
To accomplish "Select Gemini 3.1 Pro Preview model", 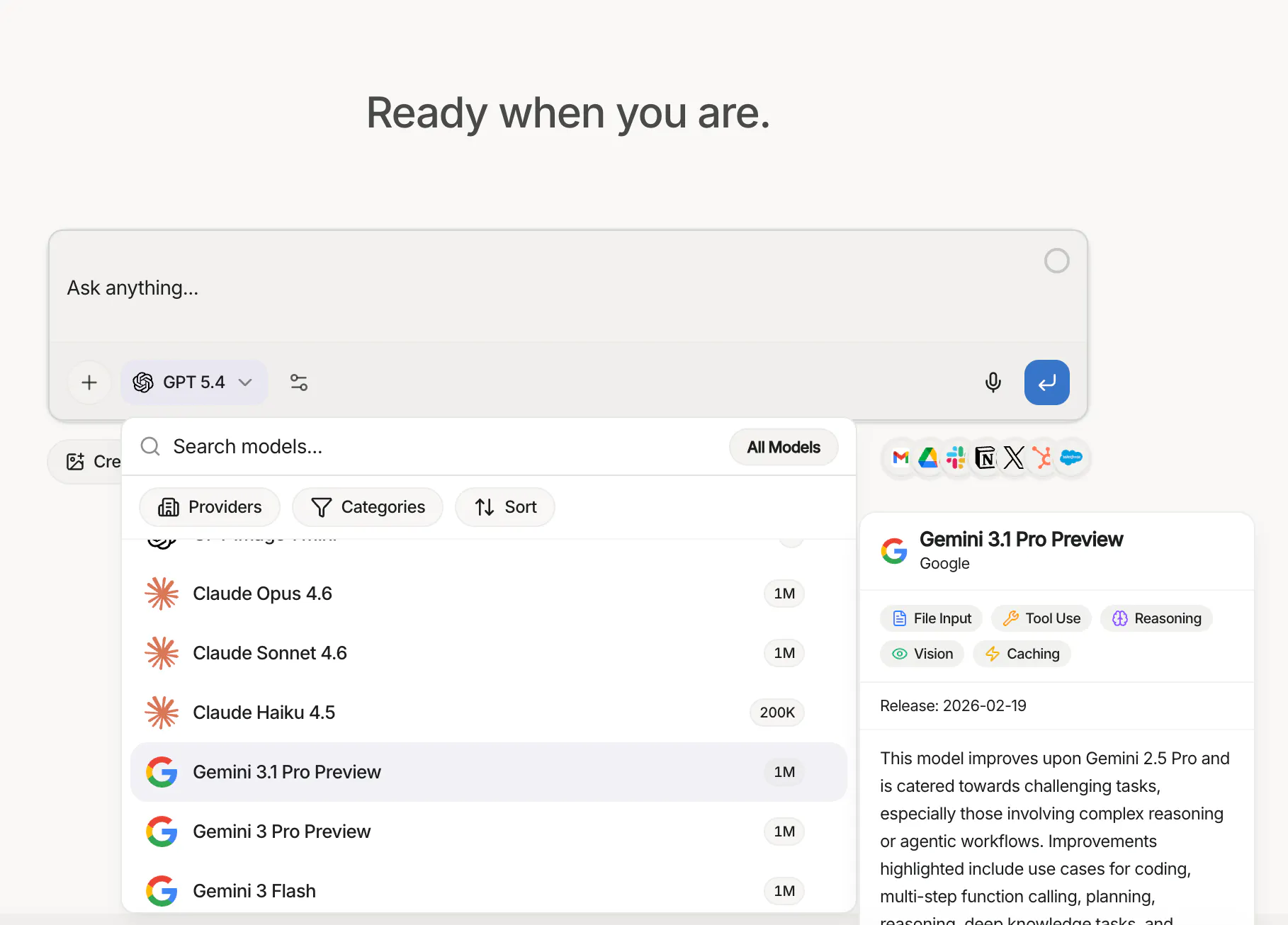I will coord(489,772).
